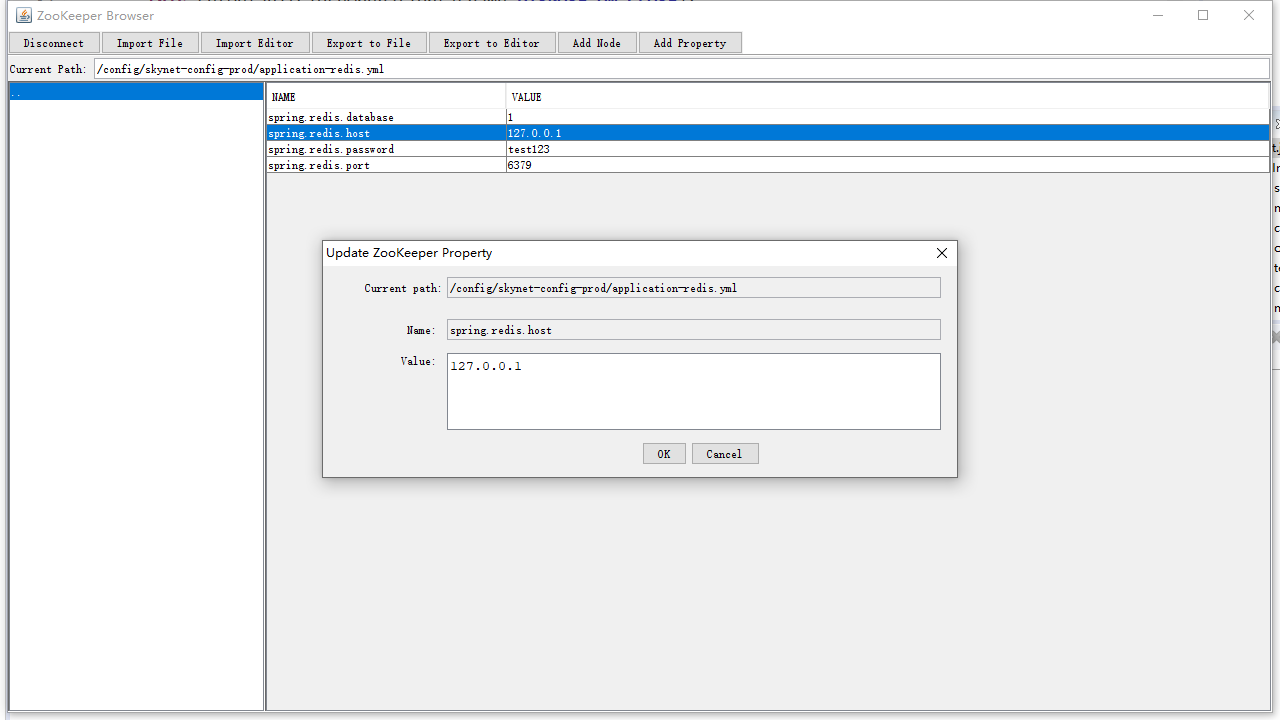Select spring.redis.database row

768,117
